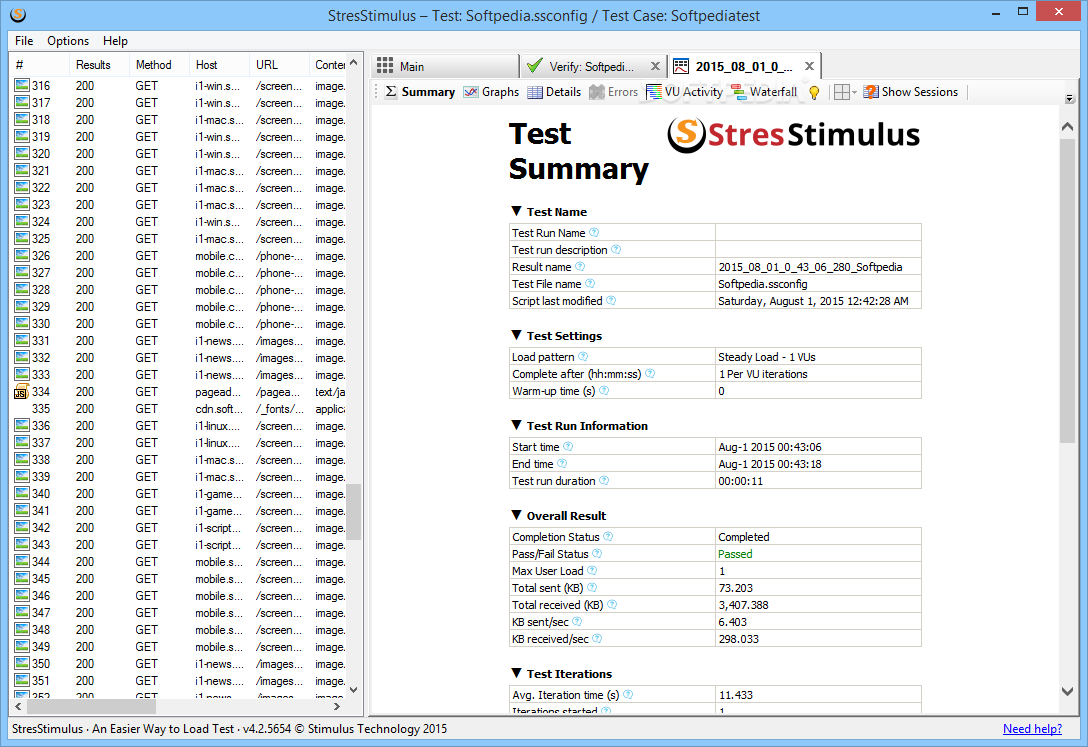The image size is (1088, 747).
Task: Collapse the Test Name section
Action: (x=516, y=211)
